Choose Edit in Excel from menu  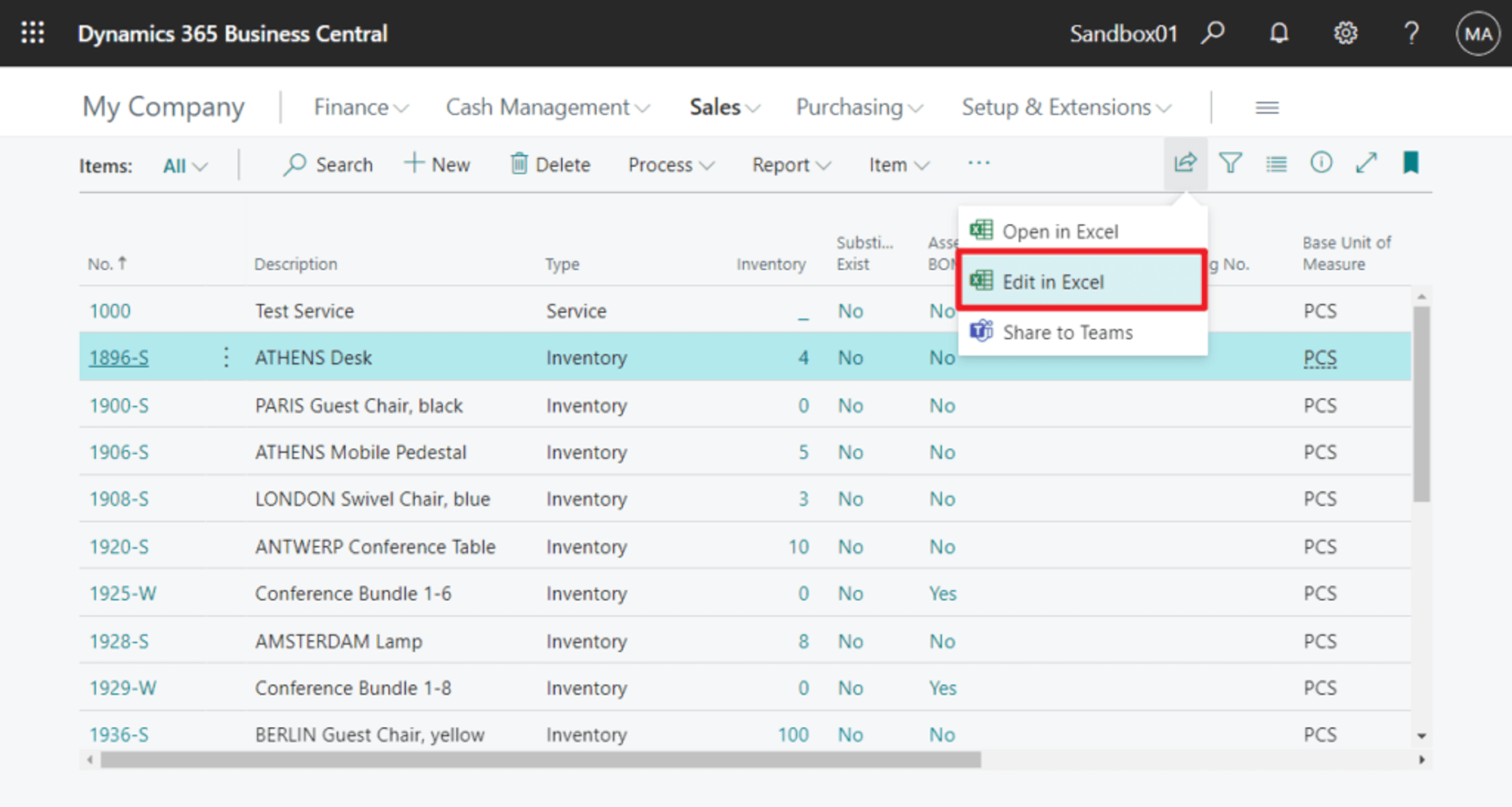coord(1081,282)
